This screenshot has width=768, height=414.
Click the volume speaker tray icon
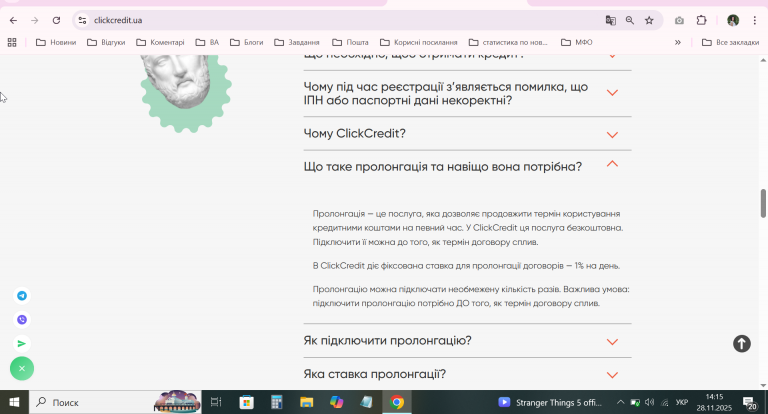pos(650,402)
